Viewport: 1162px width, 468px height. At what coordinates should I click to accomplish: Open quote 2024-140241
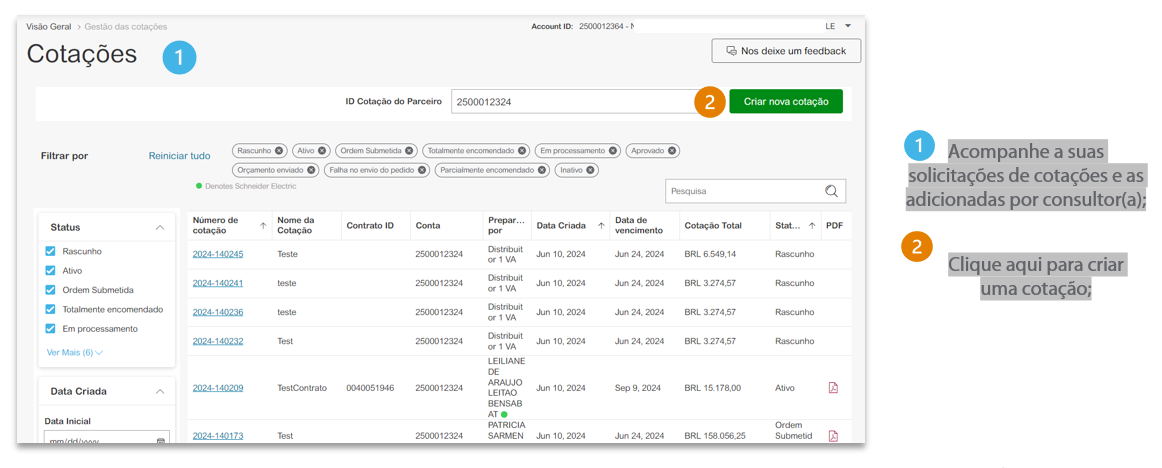[x=218, y=283]
